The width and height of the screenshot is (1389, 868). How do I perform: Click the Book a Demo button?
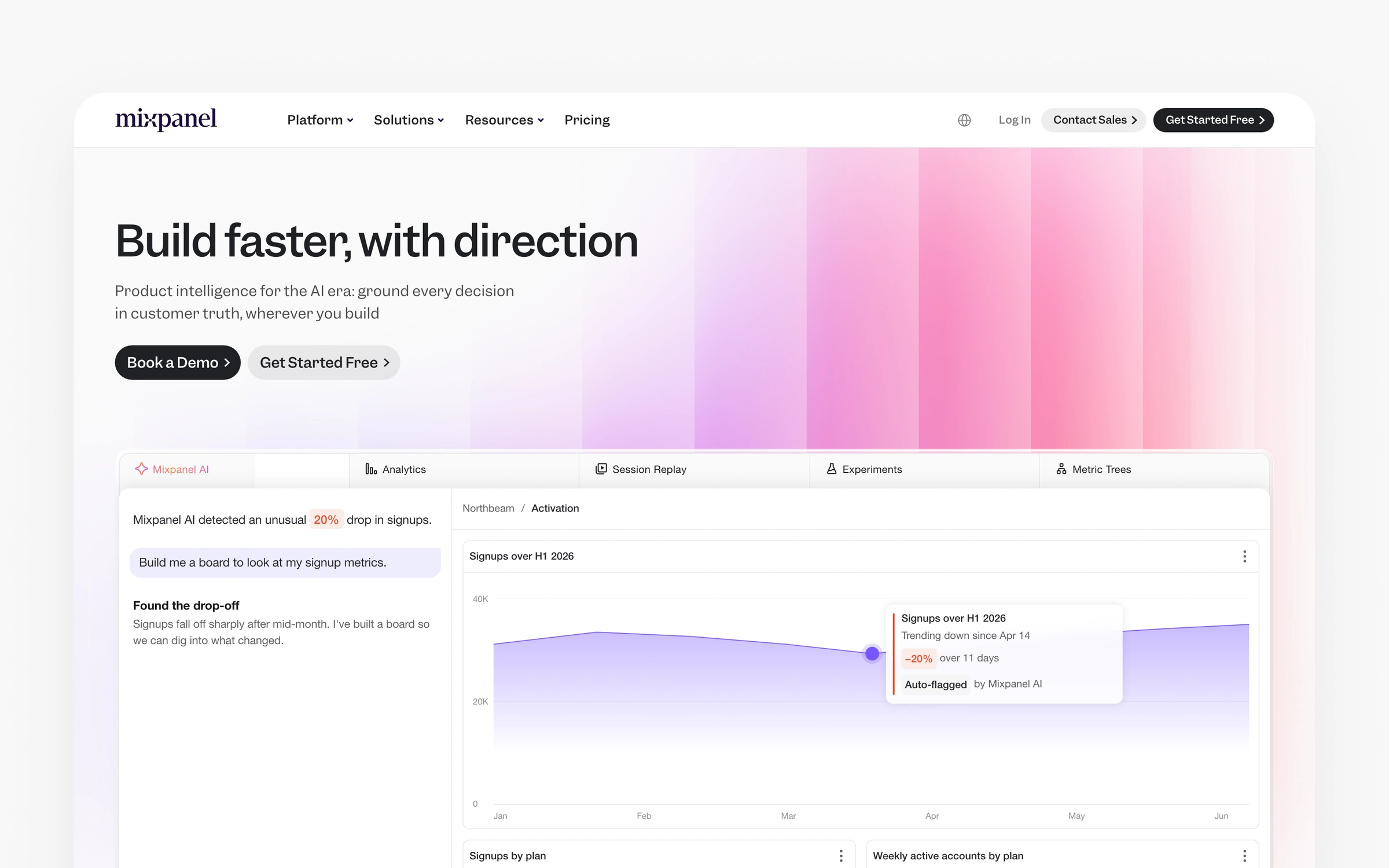pos(178,362)
